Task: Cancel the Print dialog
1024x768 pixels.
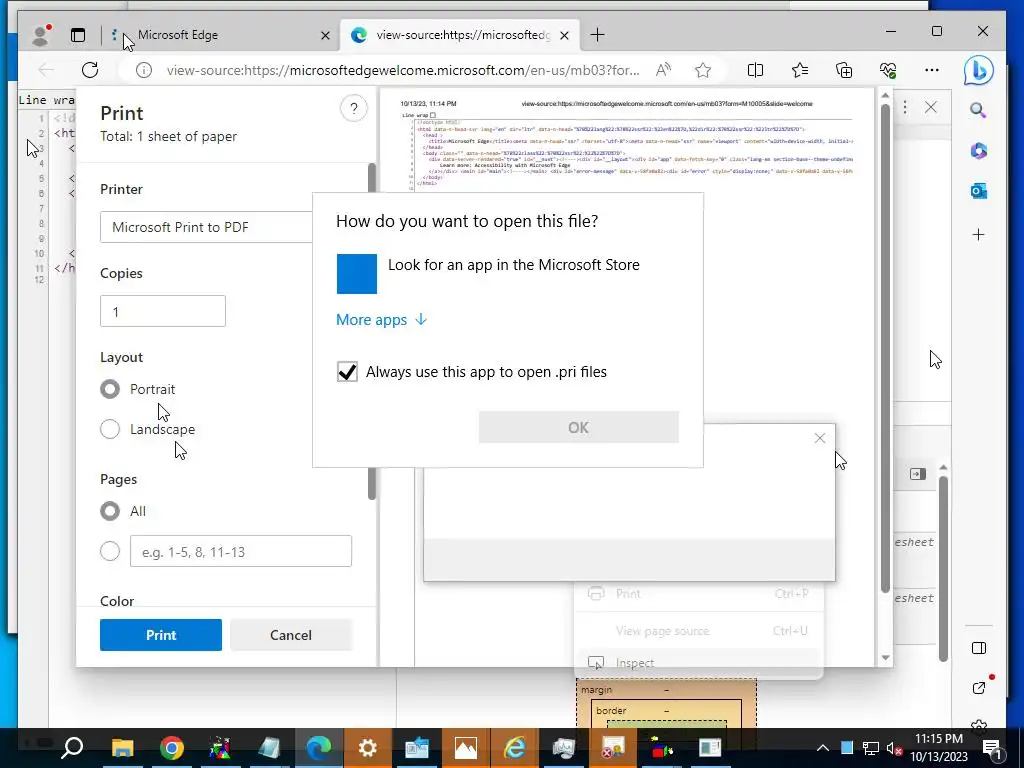Action: point(291,635)
